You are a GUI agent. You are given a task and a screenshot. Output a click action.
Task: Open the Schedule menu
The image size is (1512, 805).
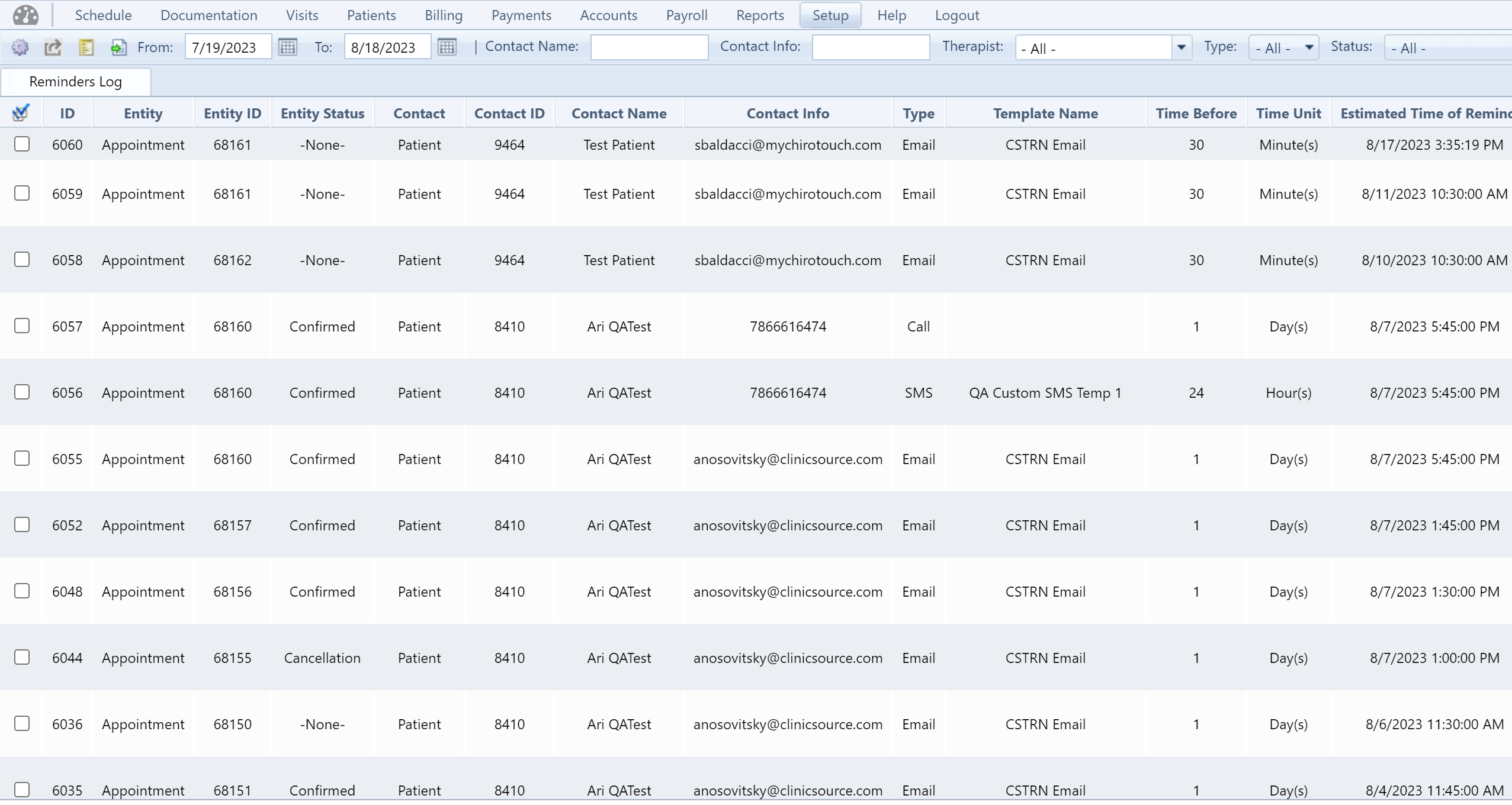103,15
